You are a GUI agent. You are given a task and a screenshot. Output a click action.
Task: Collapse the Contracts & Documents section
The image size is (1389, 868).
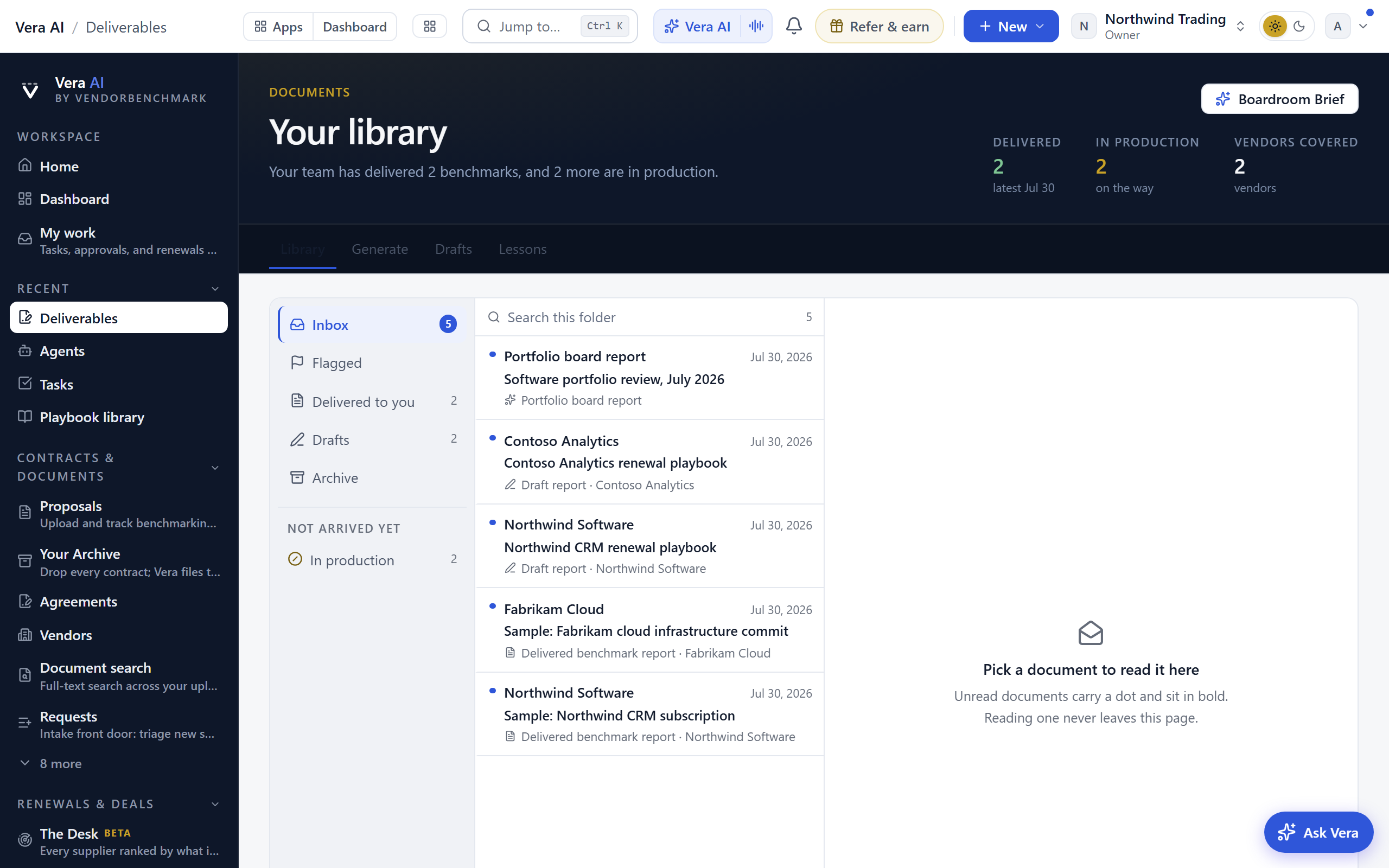click(215, 468)
